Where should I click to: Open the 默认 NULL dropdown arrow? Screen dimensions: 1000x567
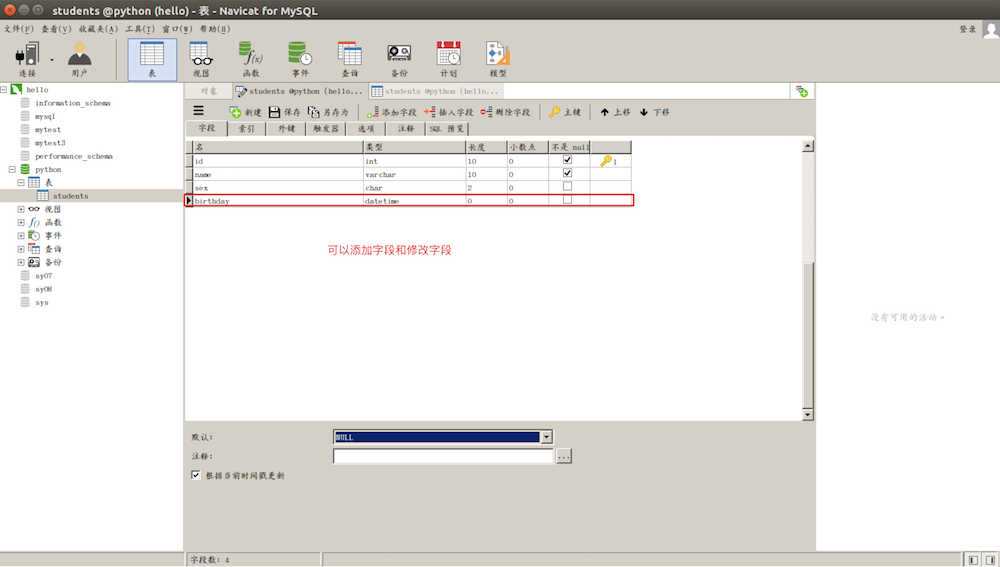tap(546, 437)
